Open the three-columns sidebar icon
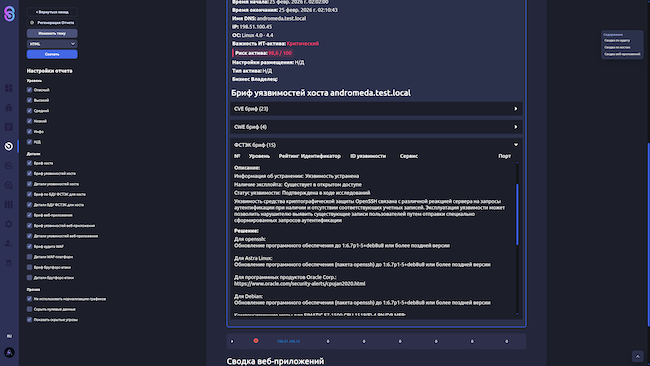Viewport: 650px width, 366px height. coord(9,205)
